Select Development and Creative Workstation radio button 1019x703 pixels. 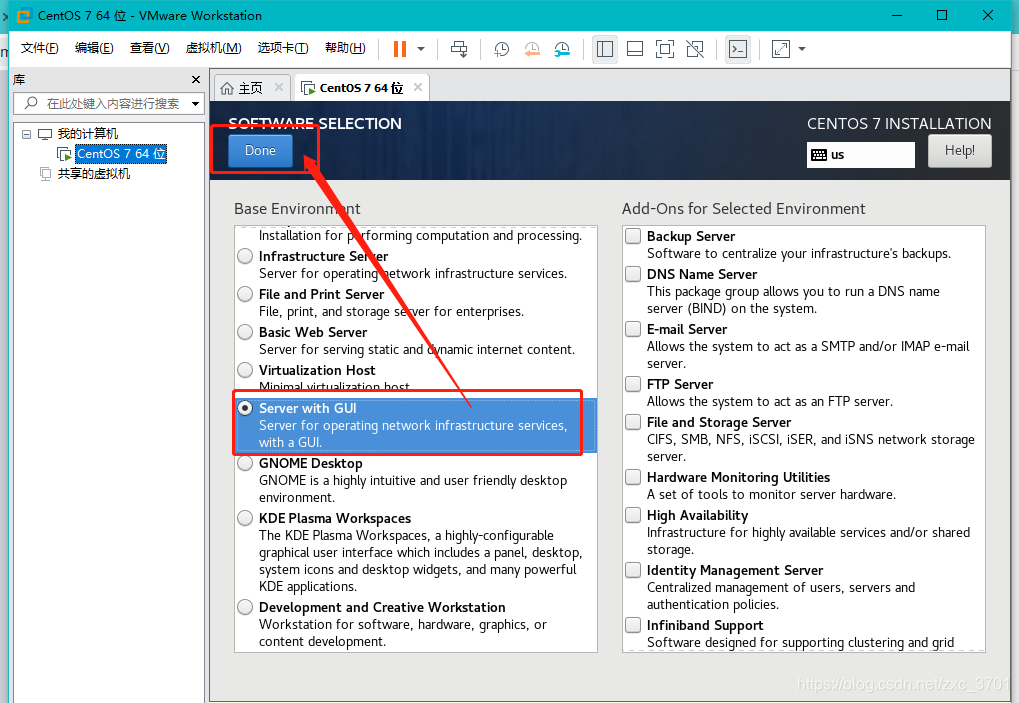click(245, 607)
